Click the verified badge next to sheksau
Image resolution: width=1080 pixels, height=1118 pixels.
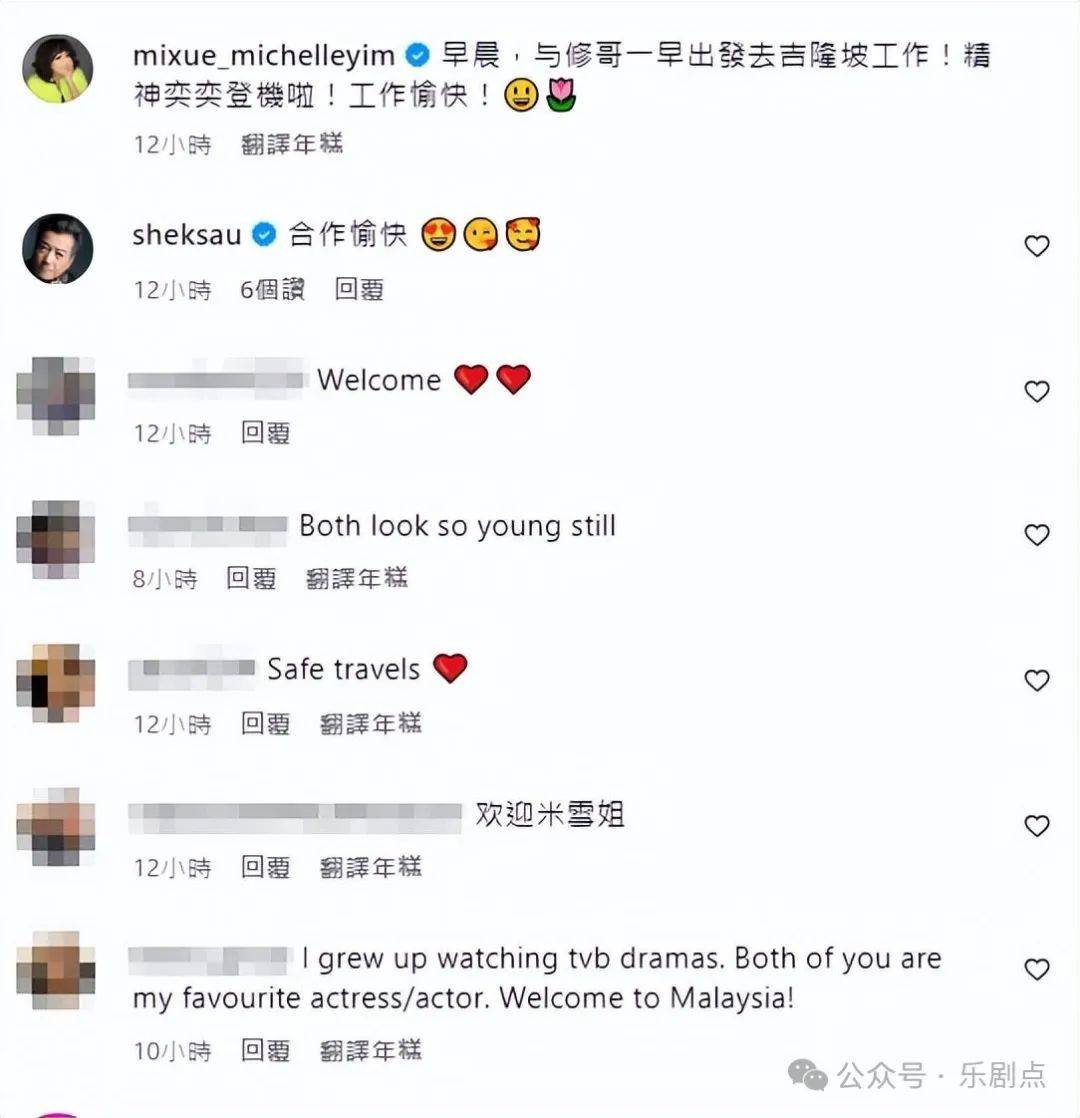(x=264, y=235)
